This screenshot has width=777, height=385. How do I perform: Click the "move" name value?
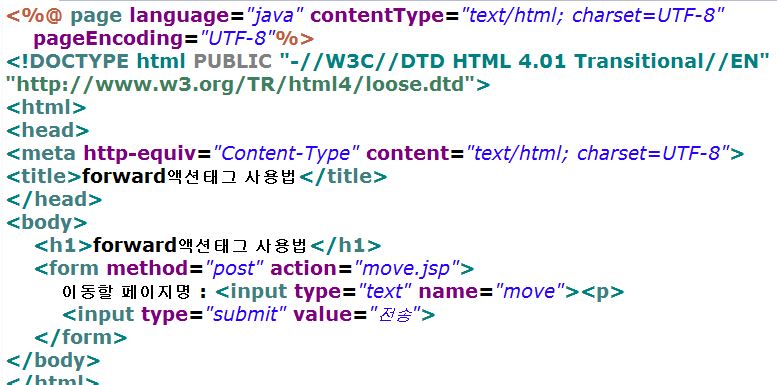[x=529, y=291]
